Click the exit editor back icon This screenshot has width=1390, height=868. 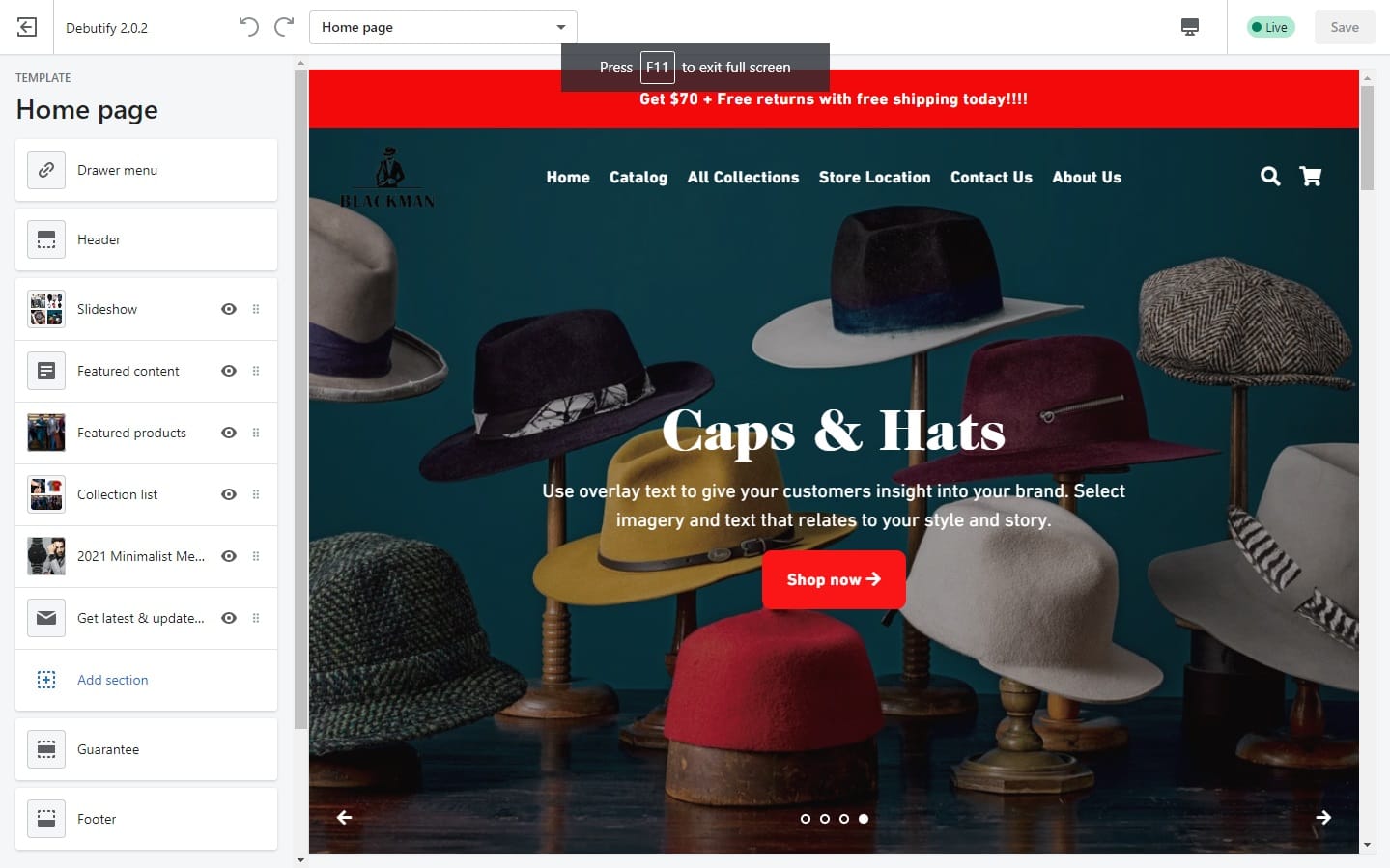tap(27, 27)
